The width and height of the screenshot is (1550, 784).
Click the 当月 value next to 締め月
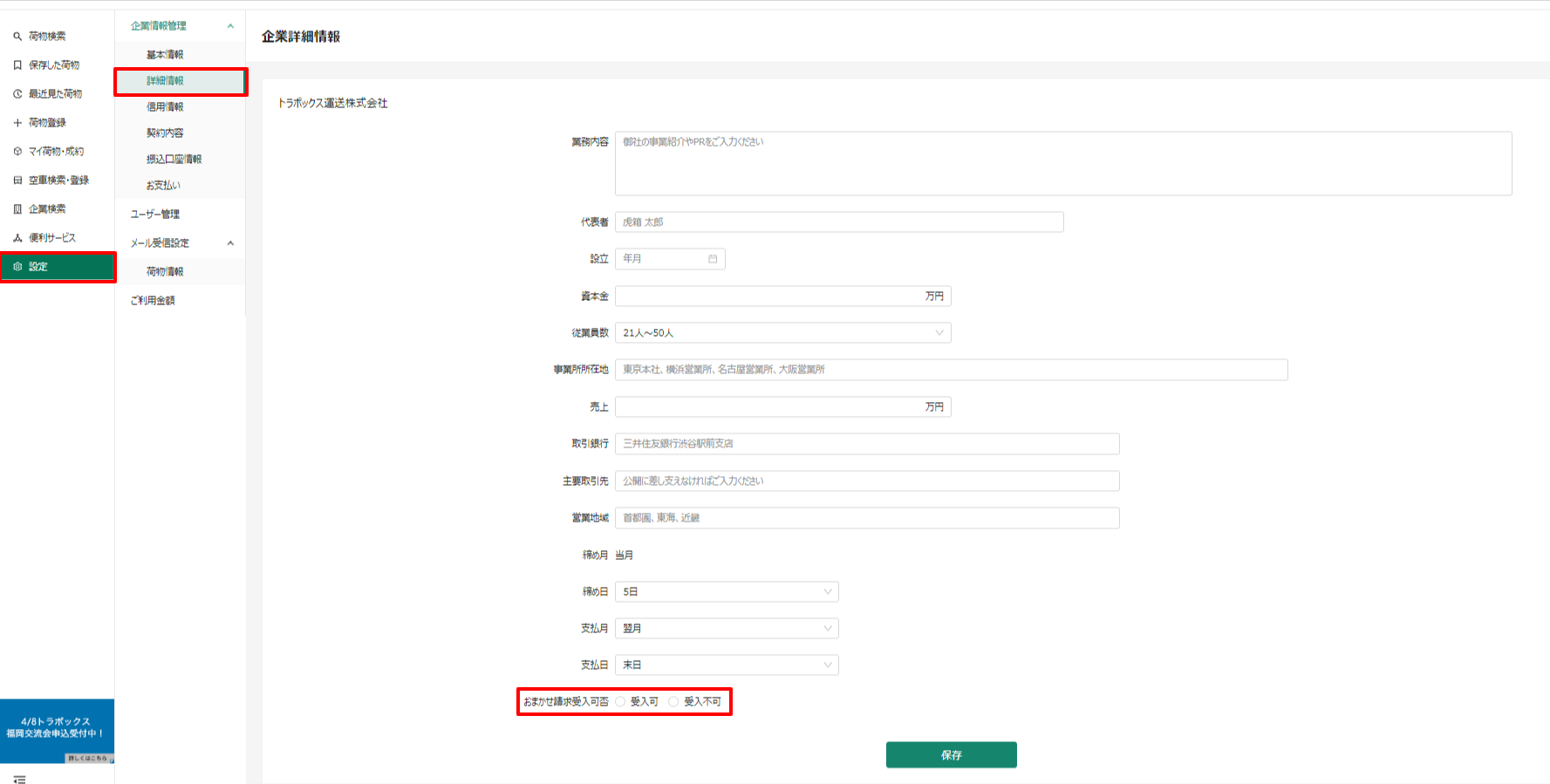(625, 556)
